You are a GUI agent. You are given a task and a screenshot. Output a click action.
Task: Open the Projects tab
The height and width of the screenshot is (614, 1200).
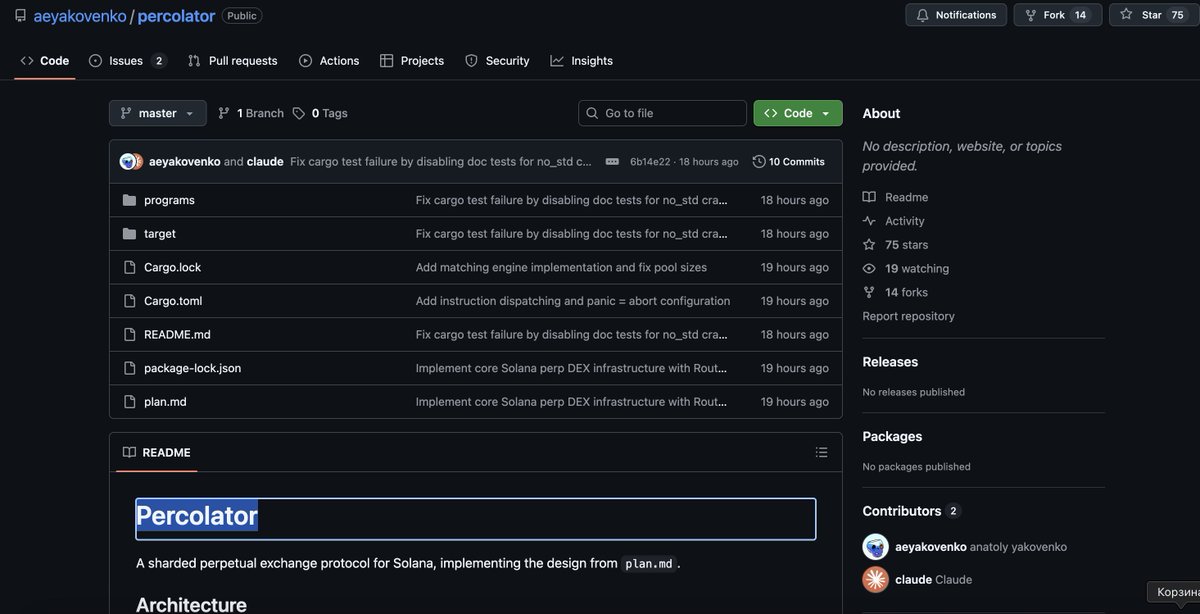point(412,61)
